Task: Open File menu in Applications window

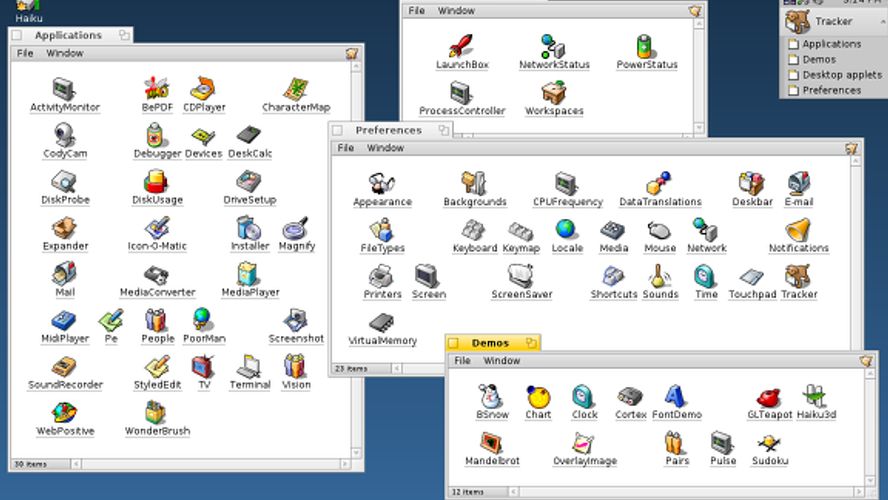Action: (x=24, y=53)
